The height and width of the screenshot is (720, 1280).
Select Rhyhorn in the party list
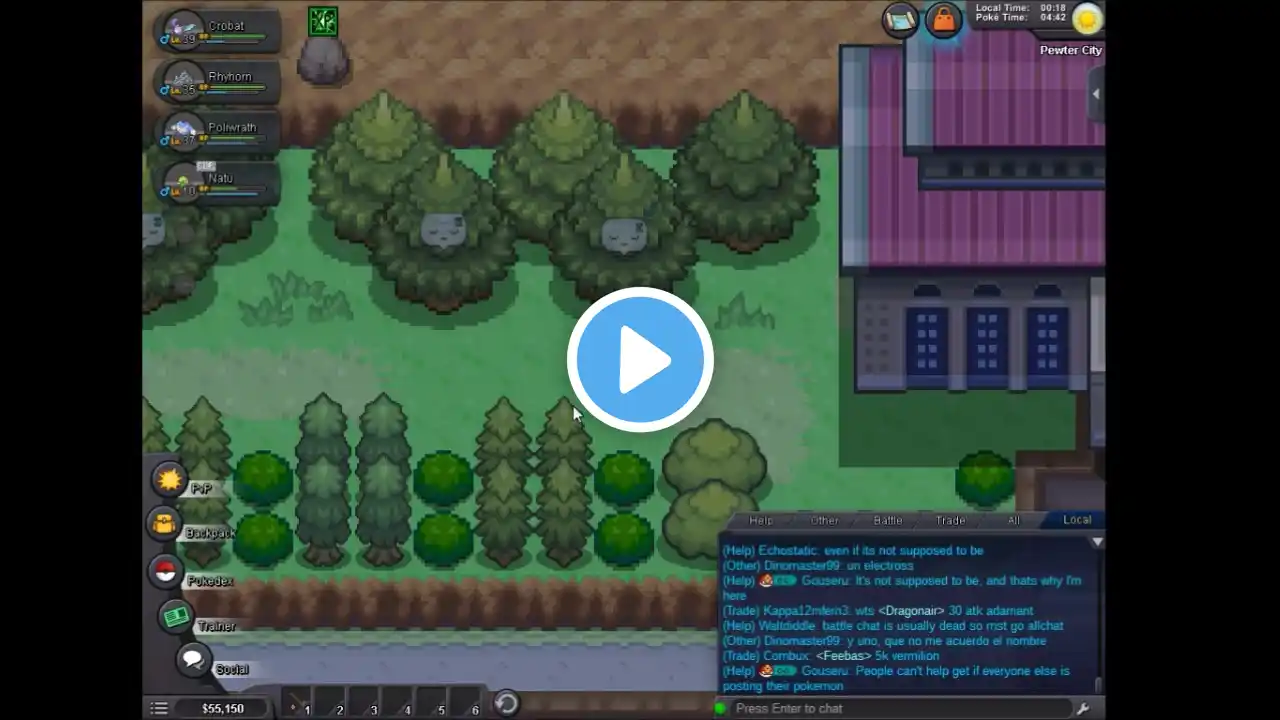(x=218, y=82)
